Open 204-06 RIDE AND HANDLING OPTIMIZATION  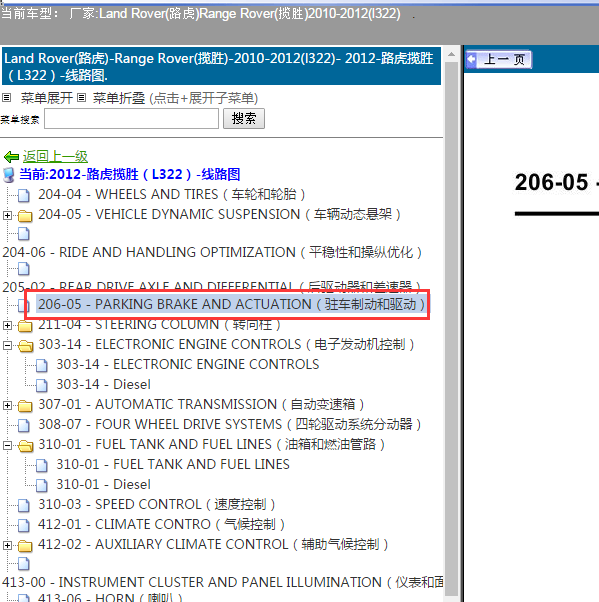pos(212,252)
